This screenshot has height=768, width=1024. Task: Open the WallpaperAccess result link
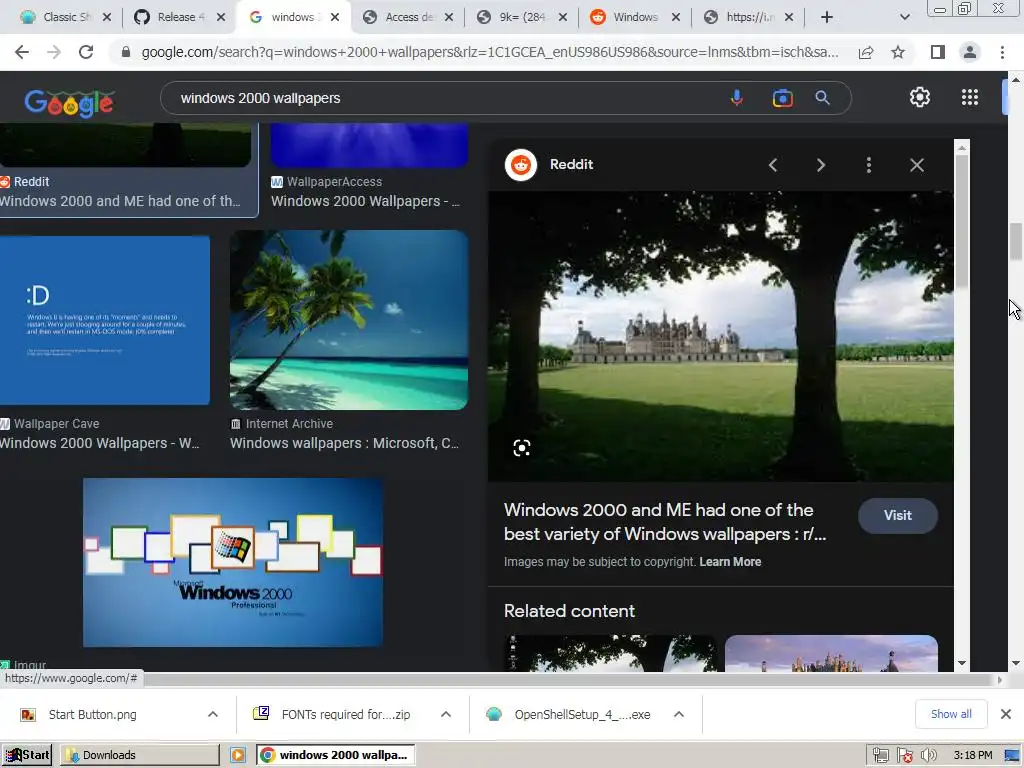coord(366,201)
